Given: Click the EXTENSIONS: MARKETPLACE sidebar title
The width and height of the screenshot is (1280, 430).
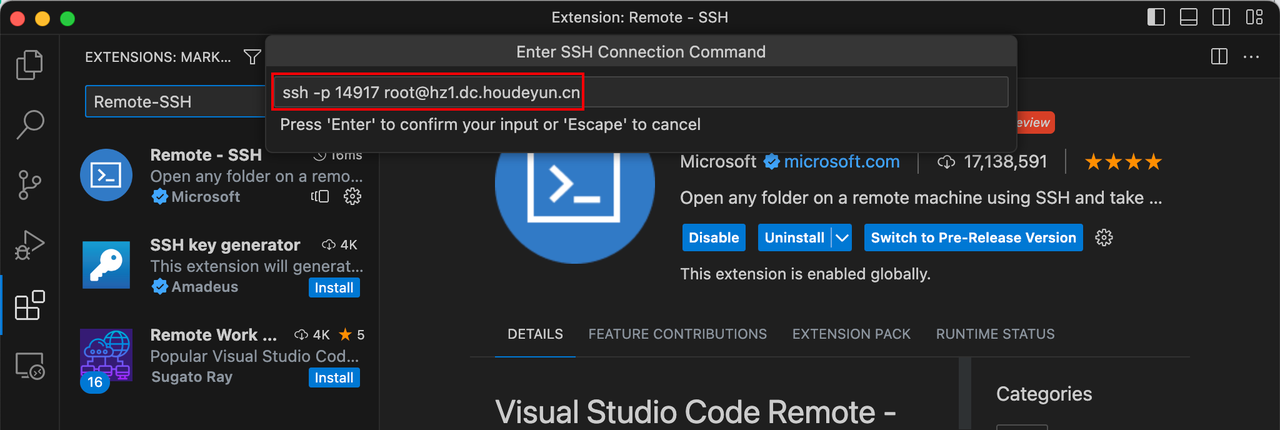Looking at the screenshot, I should (158, 57).
